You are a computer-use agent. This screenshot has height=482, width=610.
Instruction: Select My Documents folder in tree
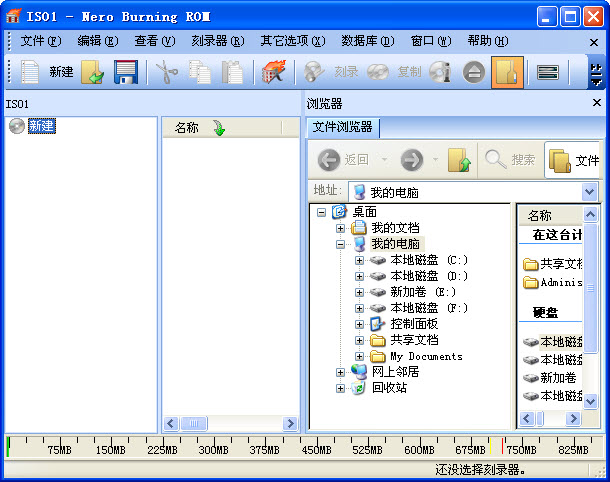[x=426, y=356]
